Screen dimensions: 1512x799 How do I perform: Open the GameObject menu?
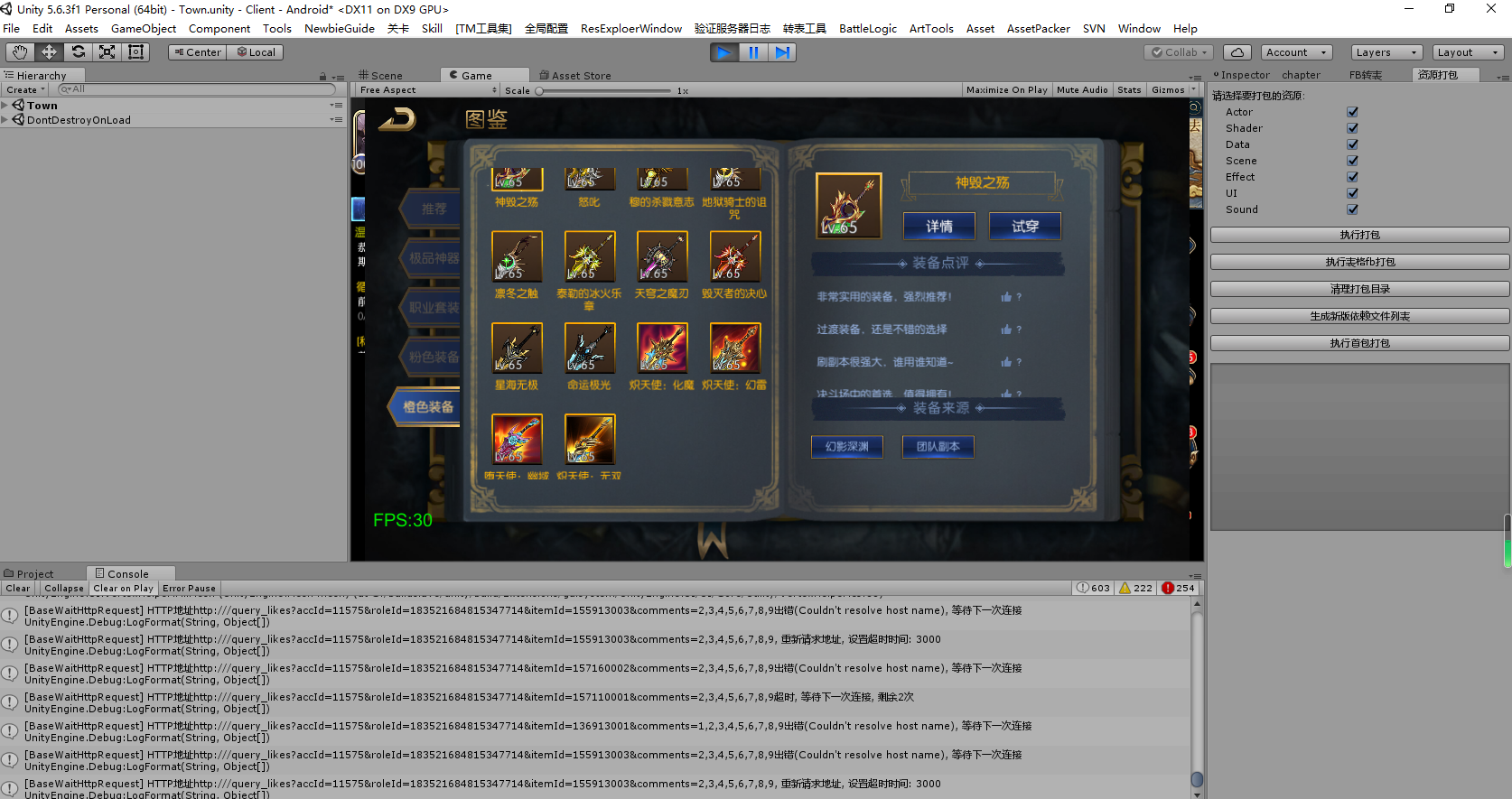(144, 29)
